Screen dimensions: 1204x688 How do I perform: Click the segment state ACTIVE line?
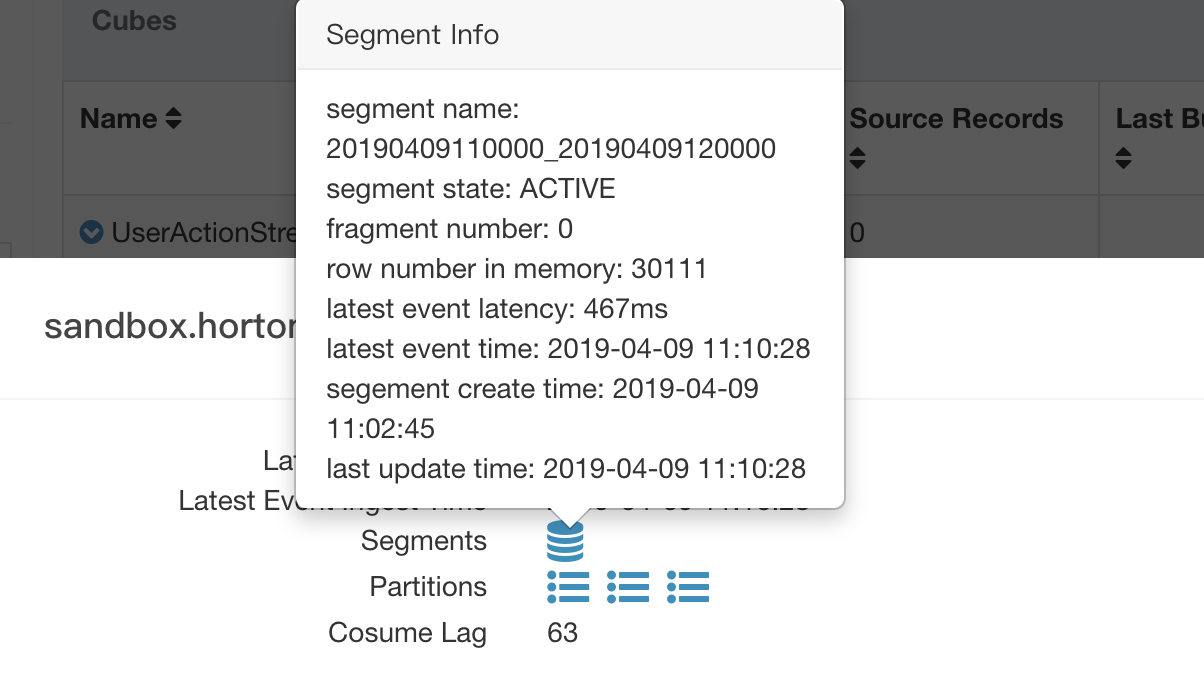click(471, 189)
